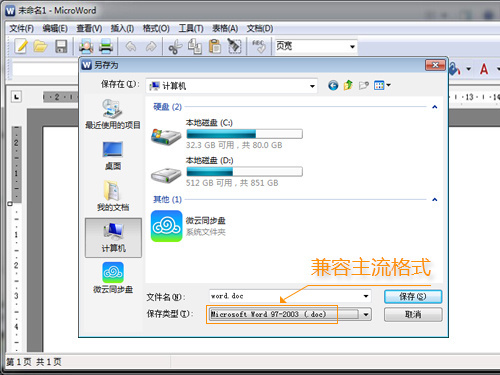Open the Format menu
Screen dimensions: 500x375
point(156,29)
